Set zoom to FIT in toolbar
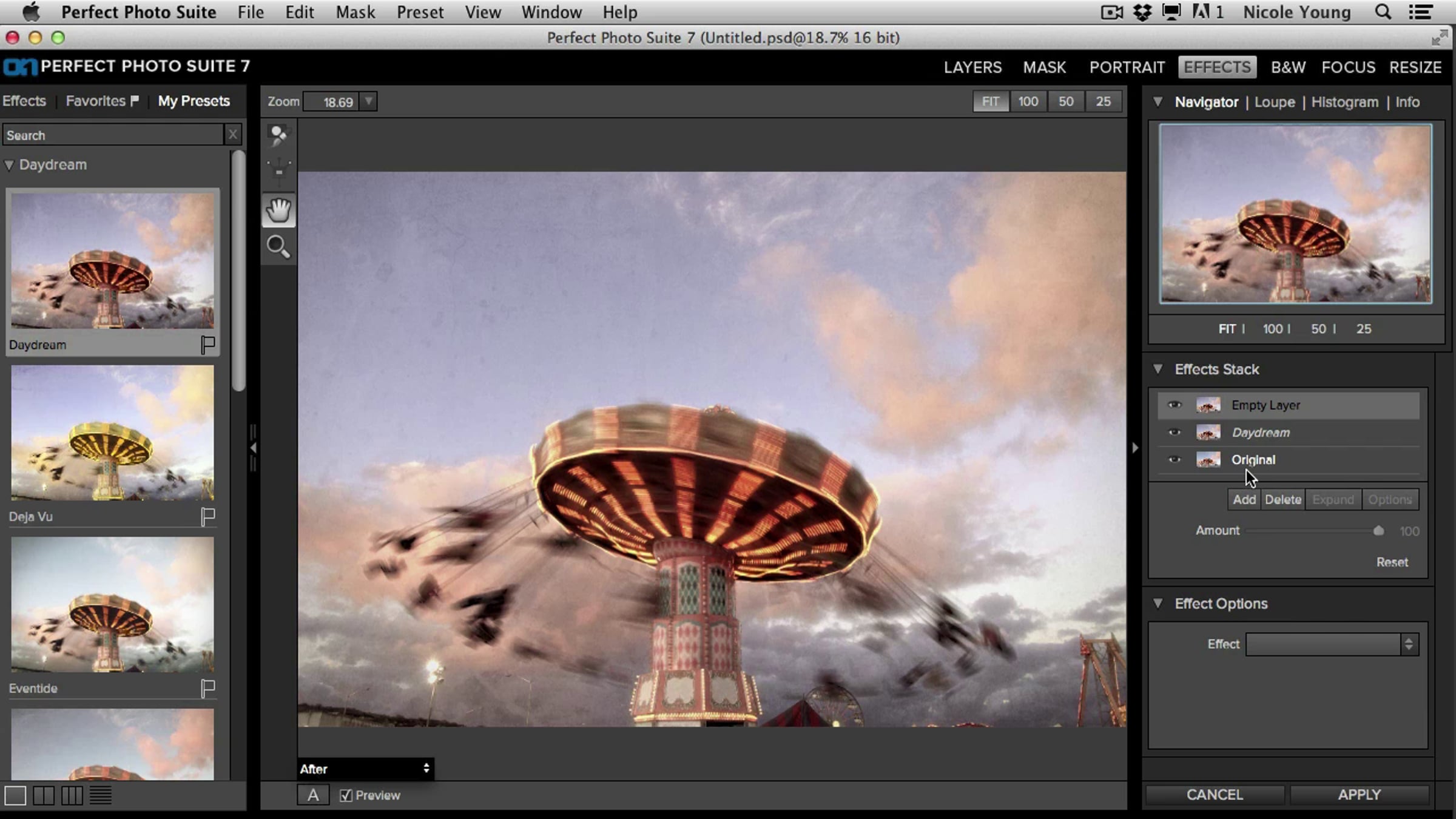1456x819 pixels. 991,101
